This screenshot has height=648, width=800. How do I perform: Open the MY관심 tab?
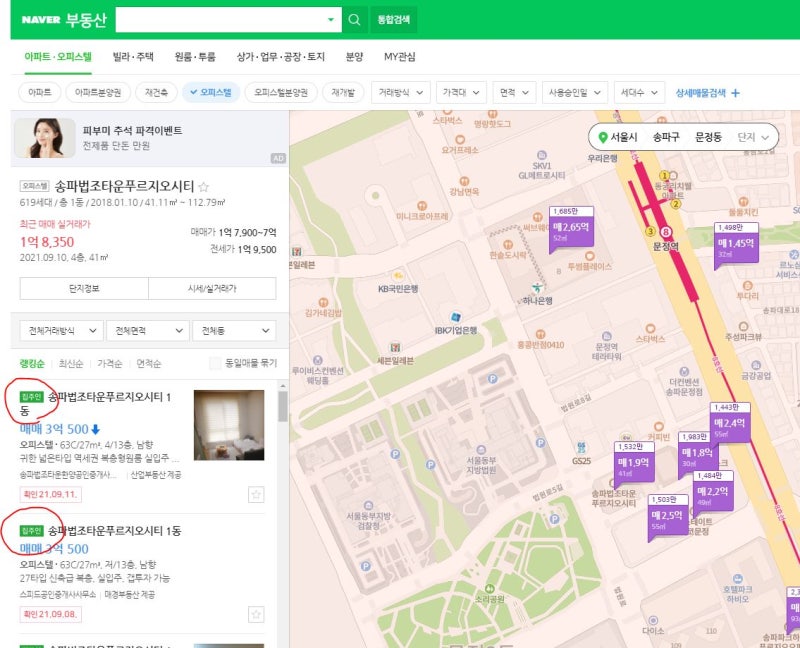tap(399, 57)
